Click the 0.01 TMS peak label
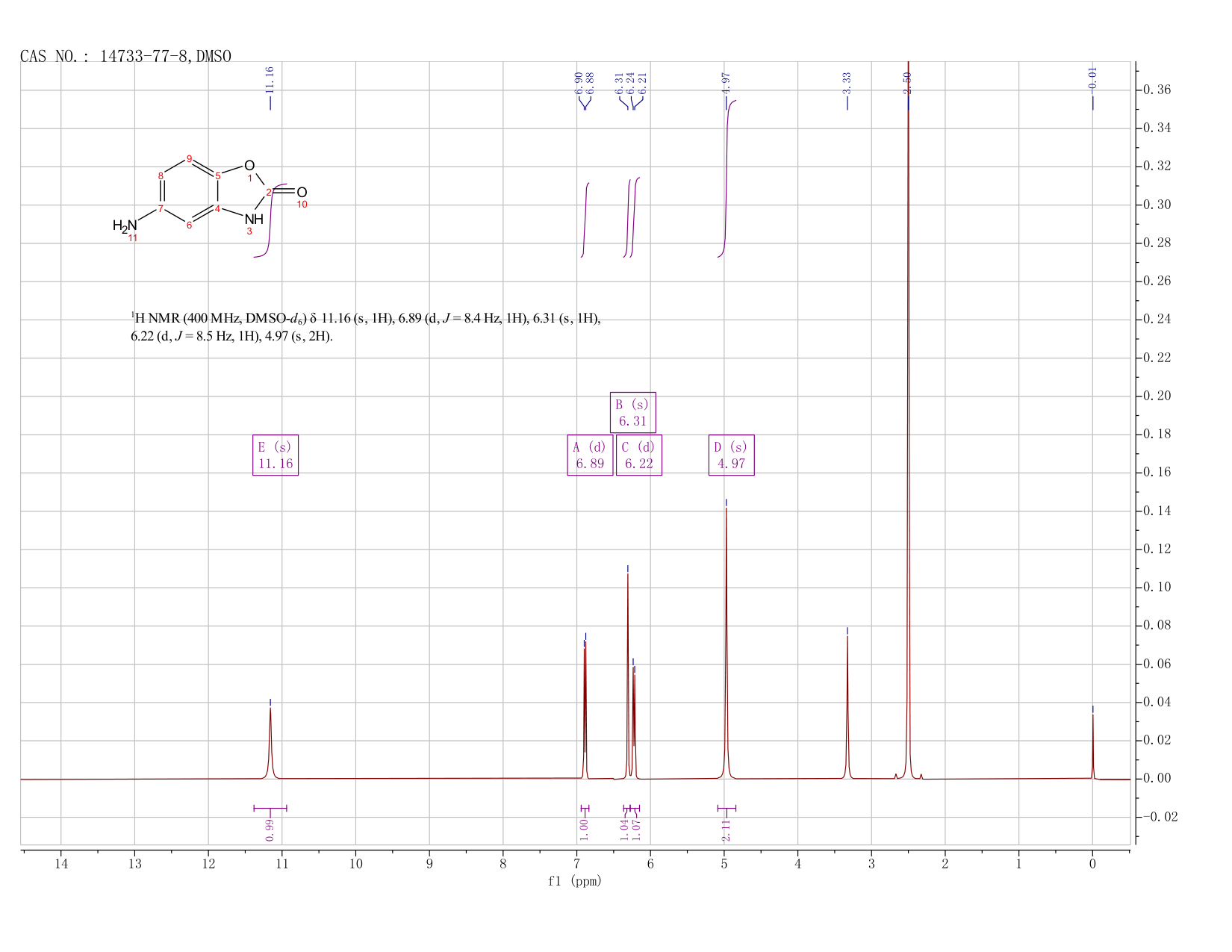Image resolution: width=1232 pixels, height=952 pixels. [x=1092, y=78]
